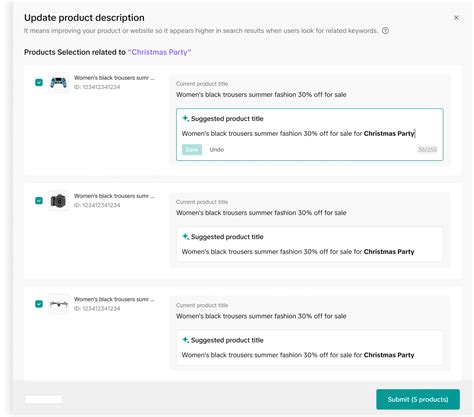Click the camera product thumbnail
This screenshot has width=474, height=417.
point(58,201)
